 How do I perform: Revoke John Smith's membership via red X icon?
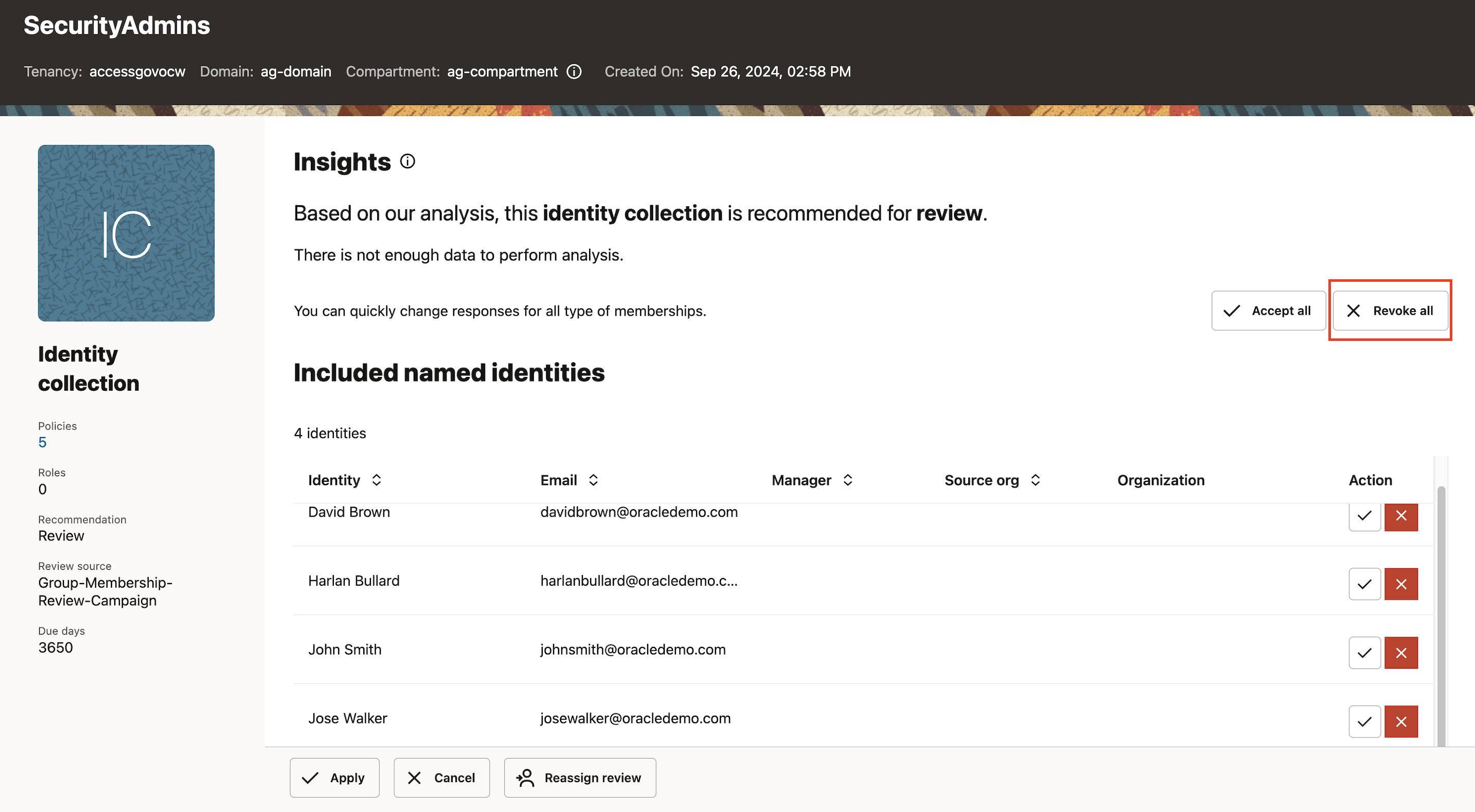(x=1401, y=653)
